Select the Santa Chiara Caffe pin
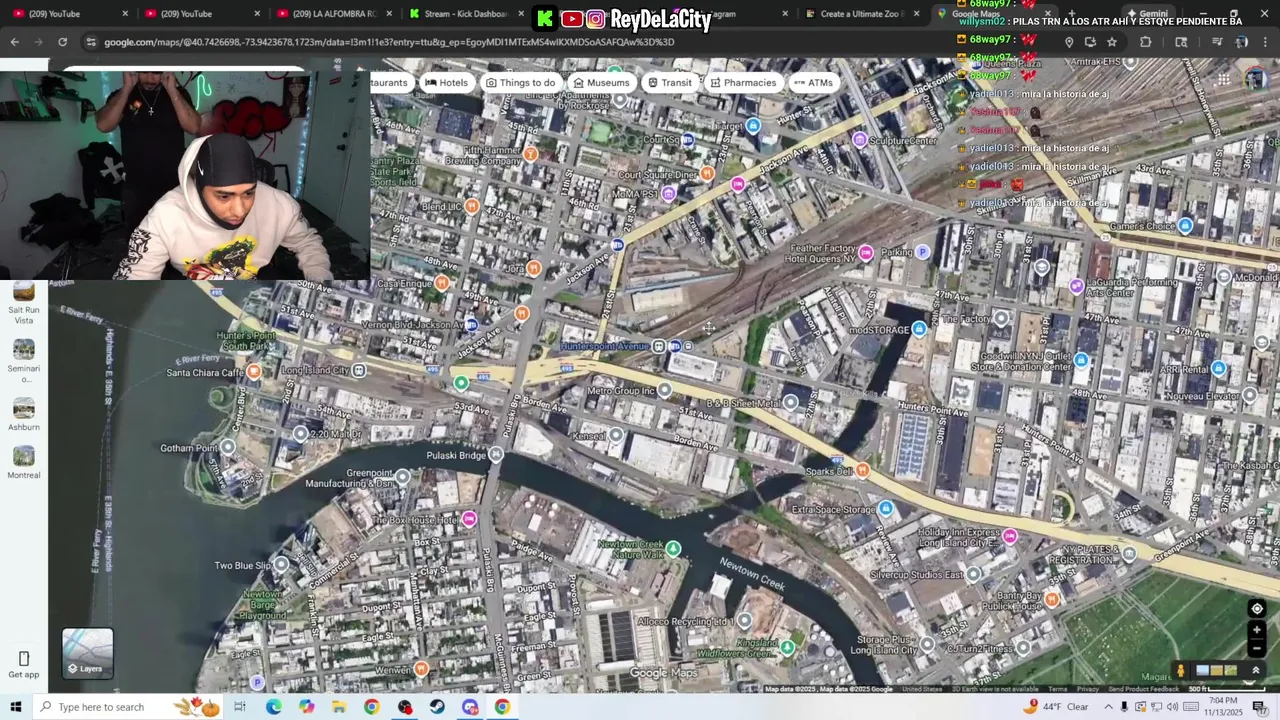 [x=254, y=372]
